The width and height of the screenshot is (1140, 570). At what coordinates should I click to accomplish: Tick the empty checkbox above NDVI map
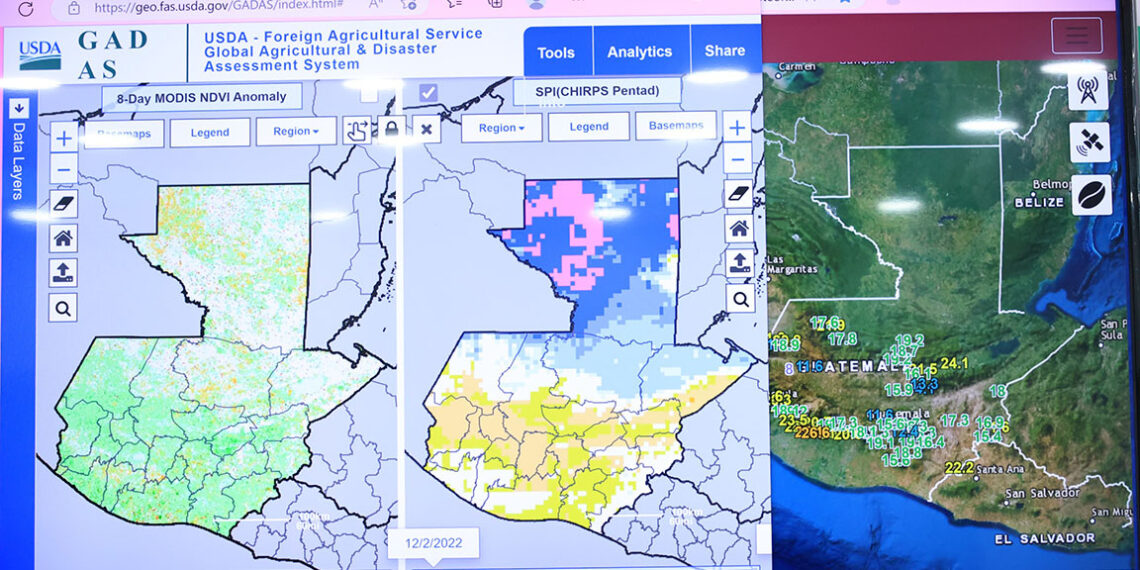point(369,93)
